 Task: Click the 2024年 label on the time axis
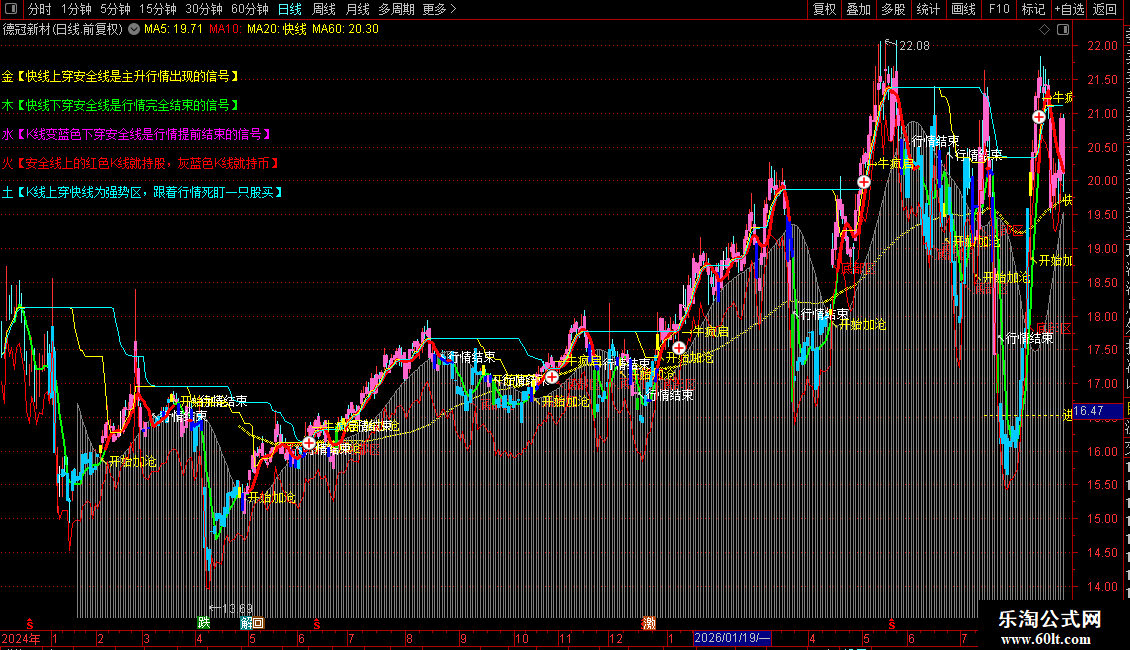(x=21, y=638)
